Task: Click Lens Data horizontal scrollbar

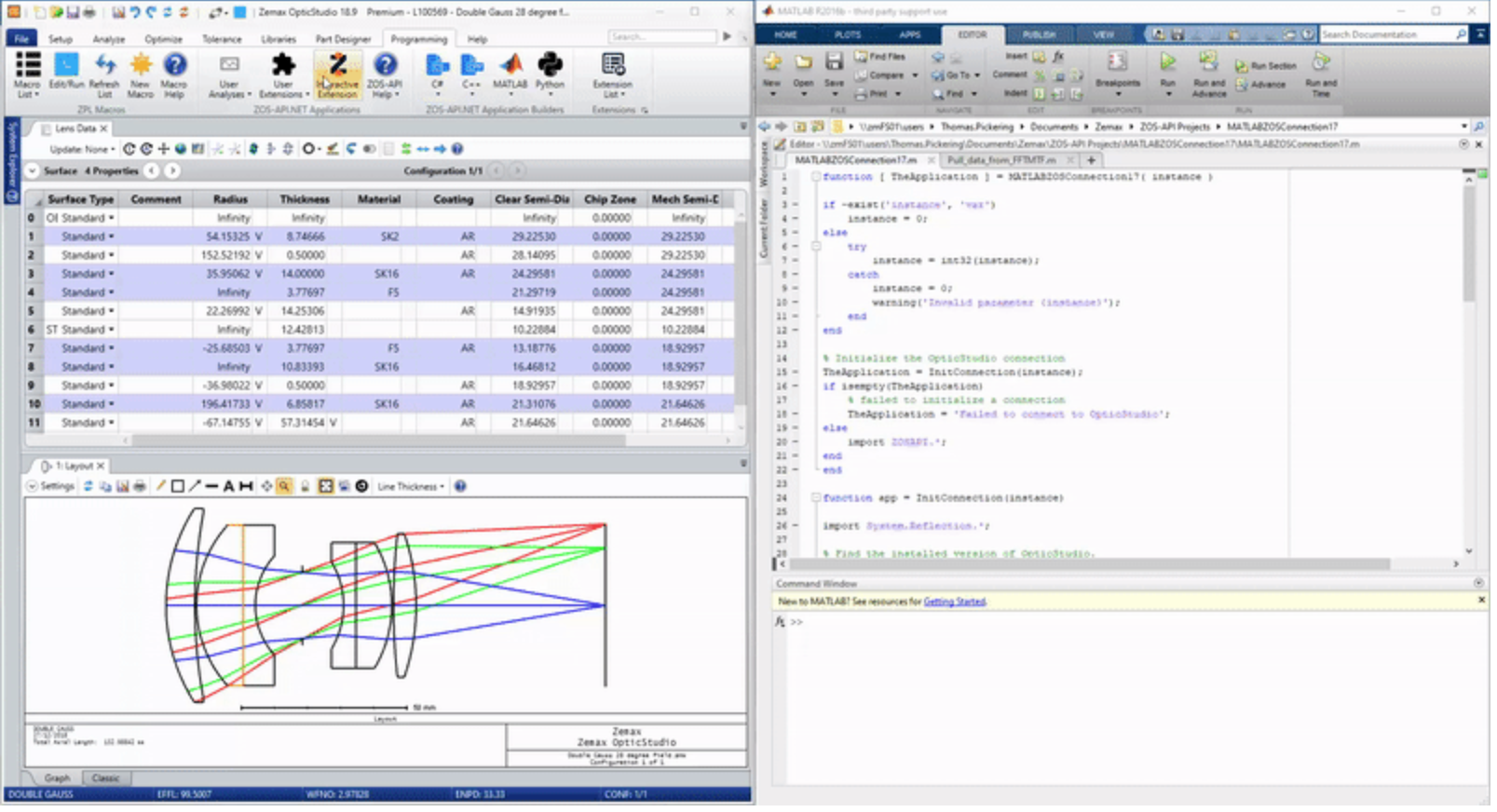Action: [x=380, y=440]
